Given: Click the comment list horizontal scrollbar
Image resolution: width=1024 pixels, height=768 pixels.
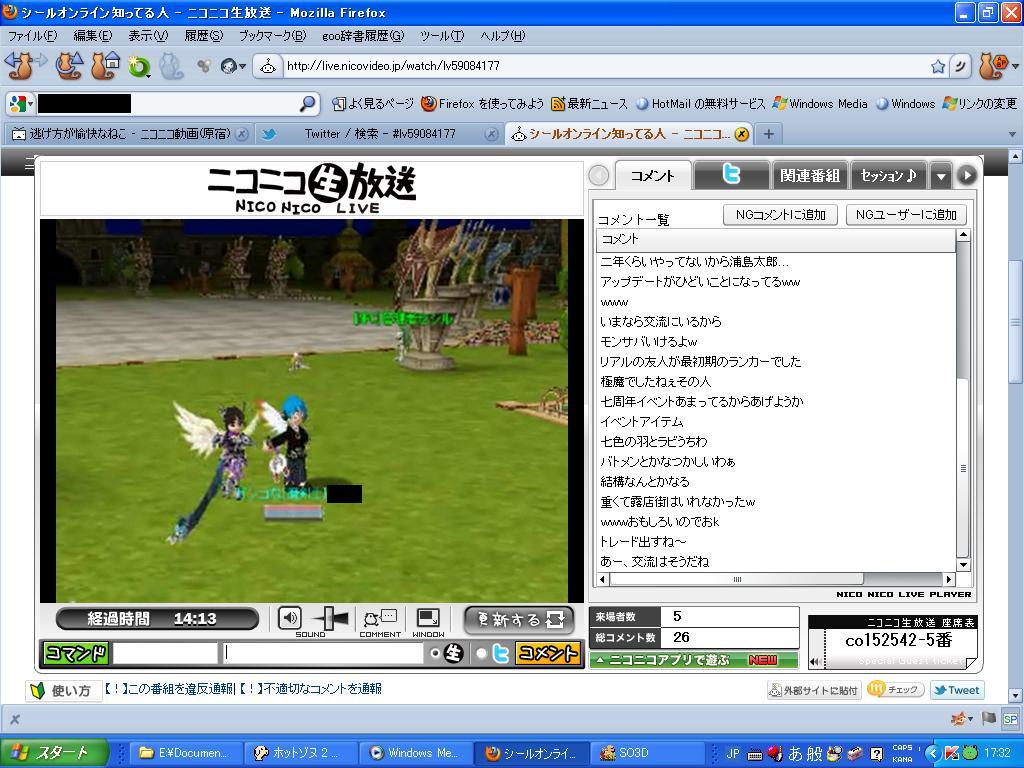Looking at the screenshot, I should click(775, 579).
